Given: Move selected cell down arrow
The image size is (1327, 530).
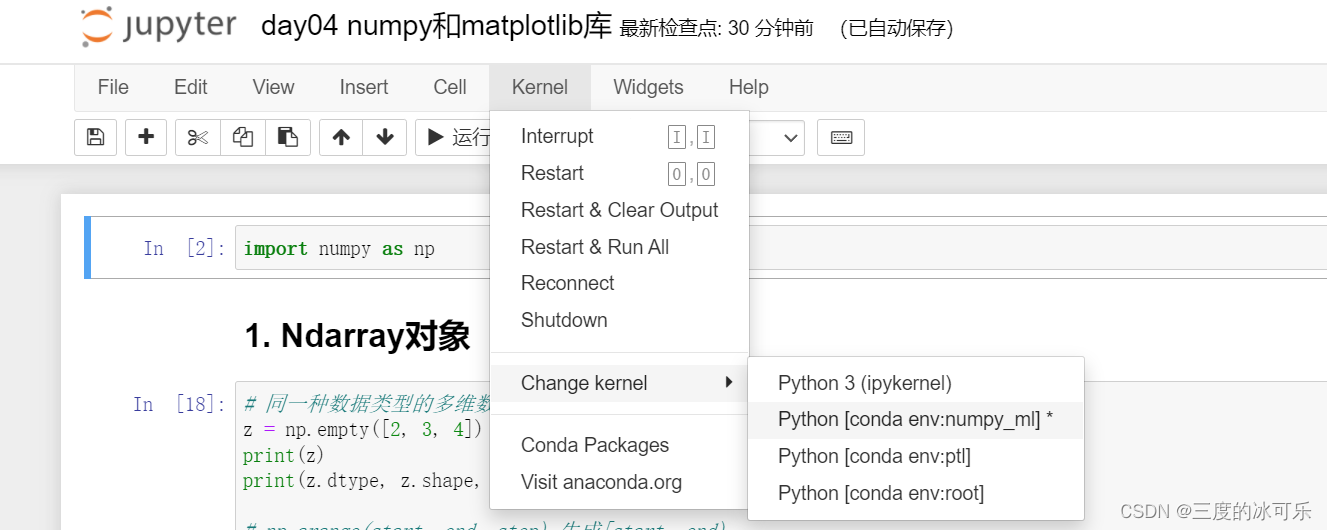Looking at the screenshot, I should [x=385, y=137].
